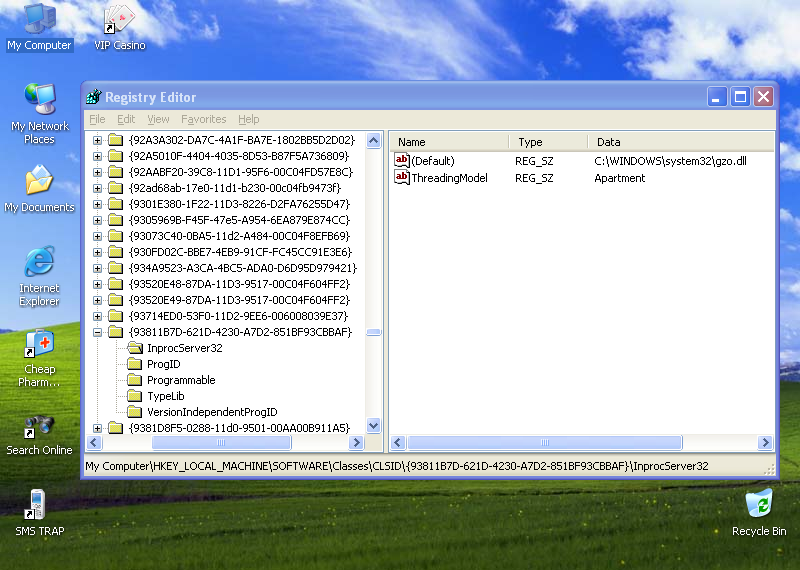This screenshot has width=800, height=570.
Task: Click the ThreadingModel string value icon
Action: coord(402,178)
